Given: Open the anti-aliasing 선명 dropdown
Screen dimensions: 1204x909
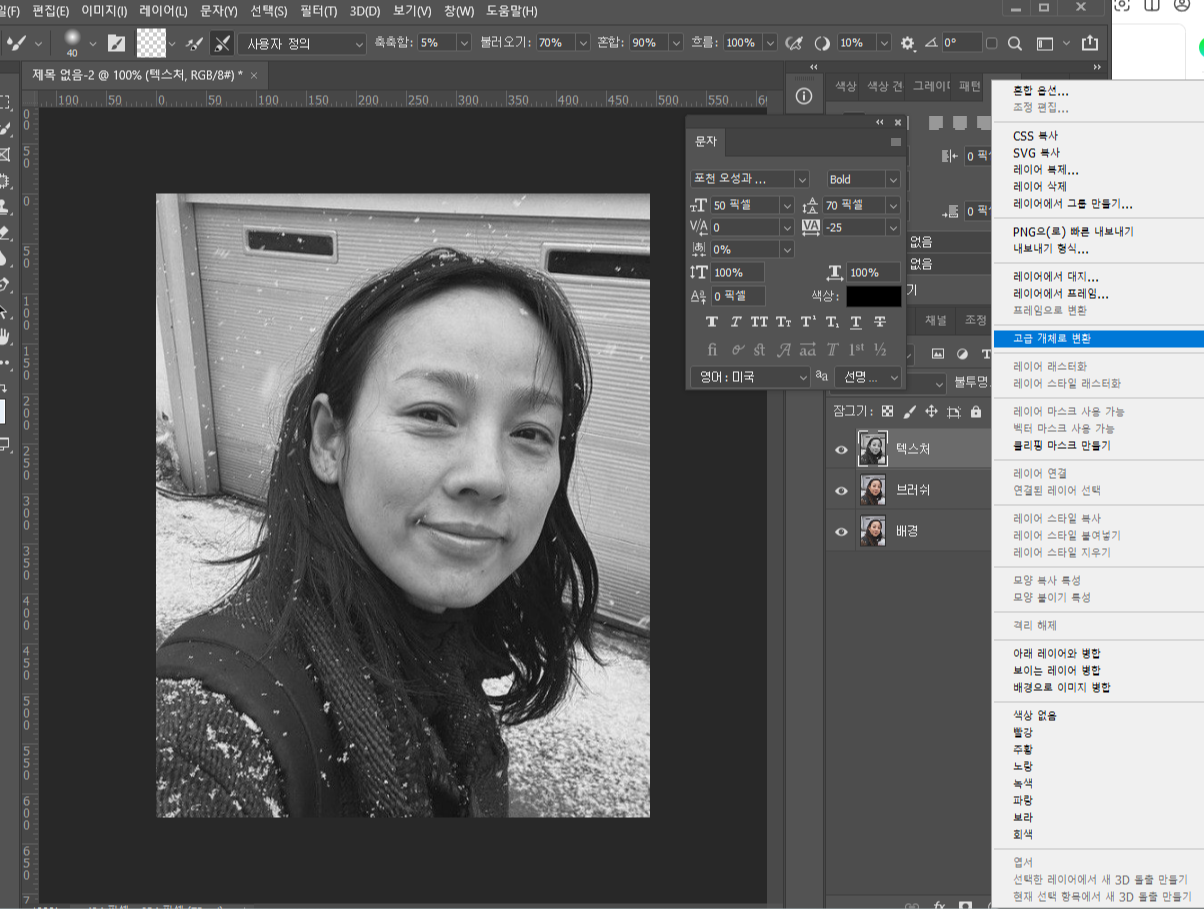Looking at the screenshot, I should (867, 377).
